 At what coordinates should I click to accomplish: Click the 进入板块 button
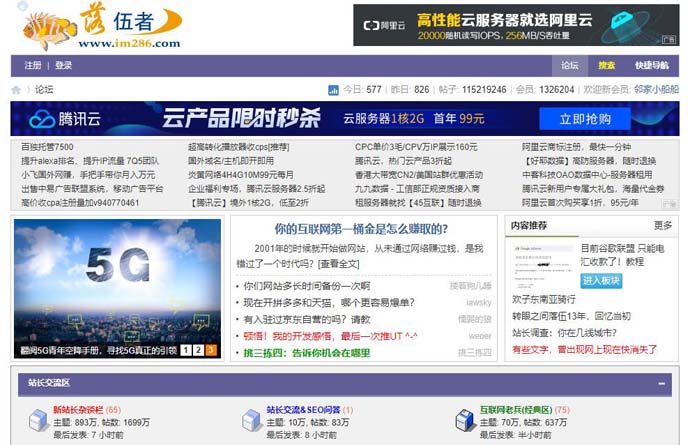click(601, 281)
